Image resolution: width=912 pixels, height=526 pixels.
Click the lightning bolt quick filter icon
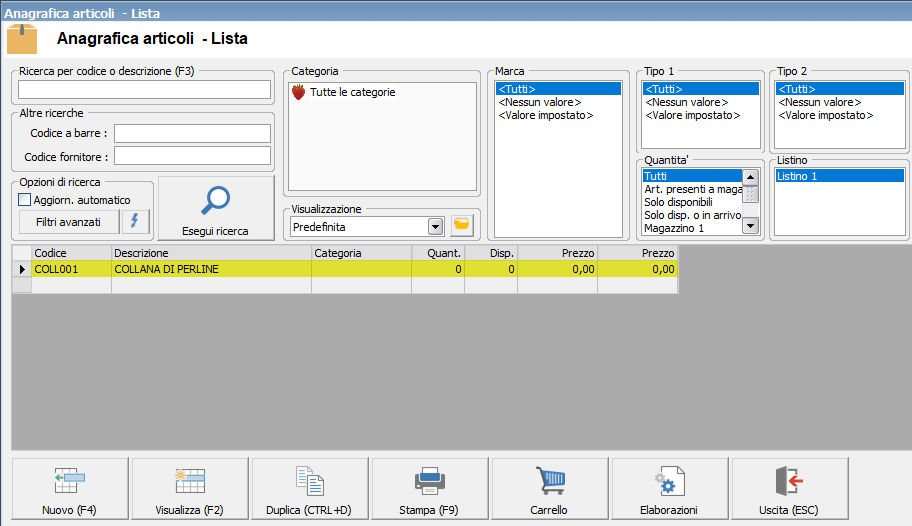[x=135, y=221]
